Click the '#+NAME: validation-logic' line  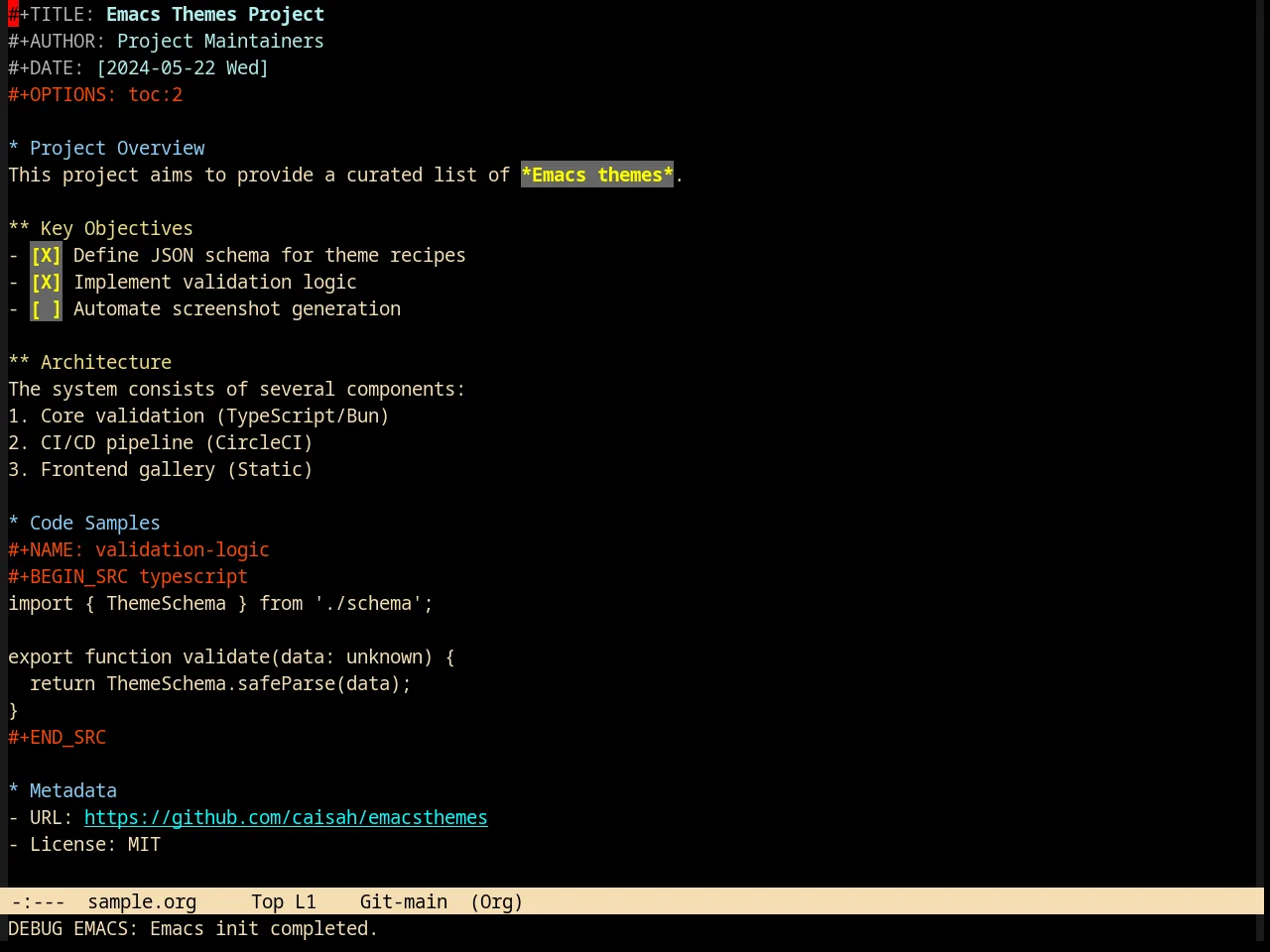click(x=139, y=550)
